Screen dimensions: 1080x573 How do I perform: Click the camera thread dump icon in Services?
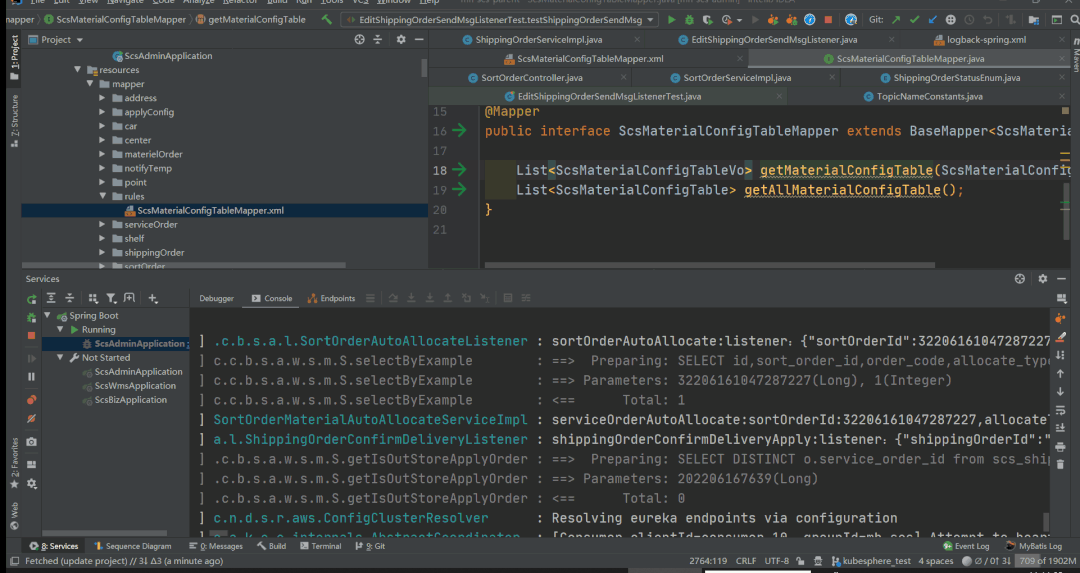click(x=31, y=441)
